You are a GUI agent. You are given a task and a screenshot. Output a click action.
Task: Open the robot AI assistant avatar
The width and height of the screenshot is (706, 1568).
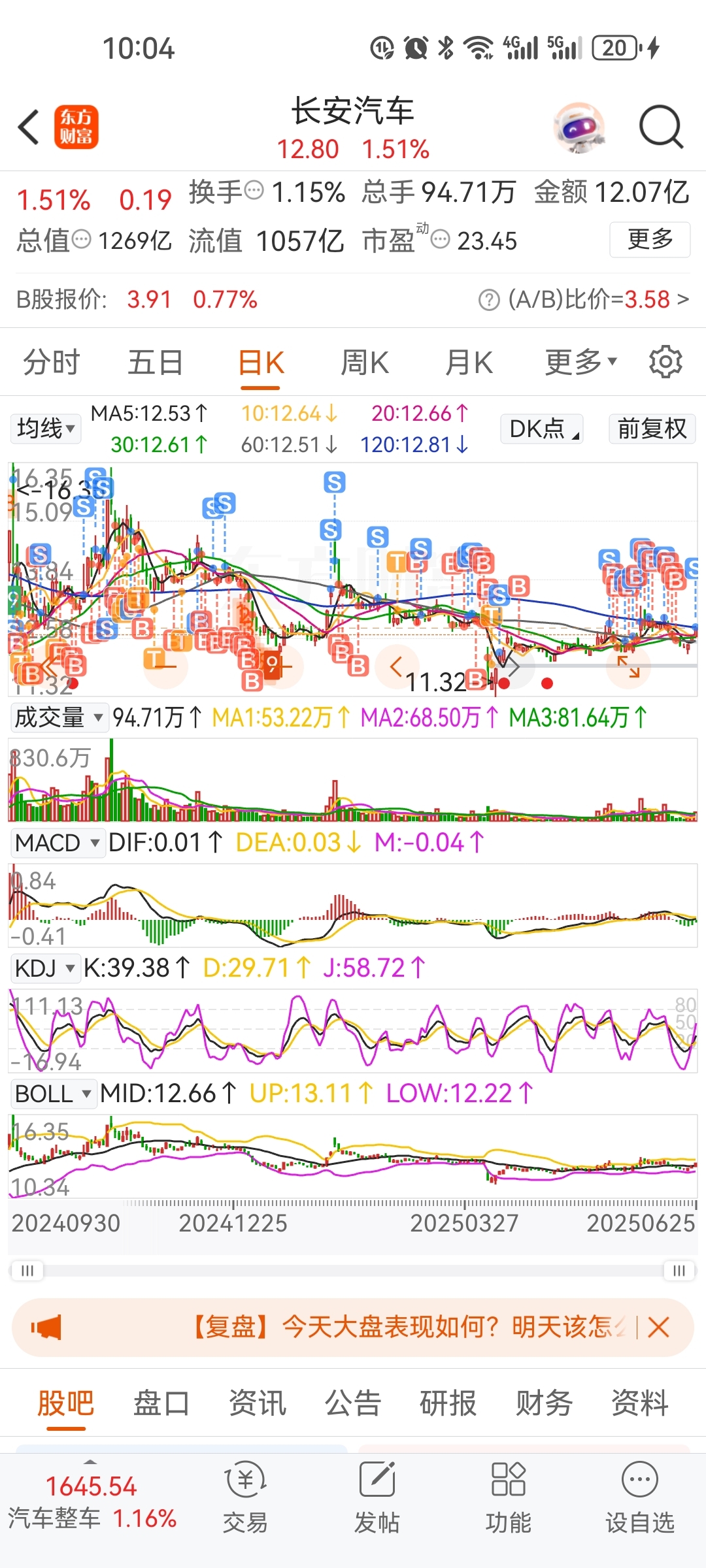tap(579, 127)
